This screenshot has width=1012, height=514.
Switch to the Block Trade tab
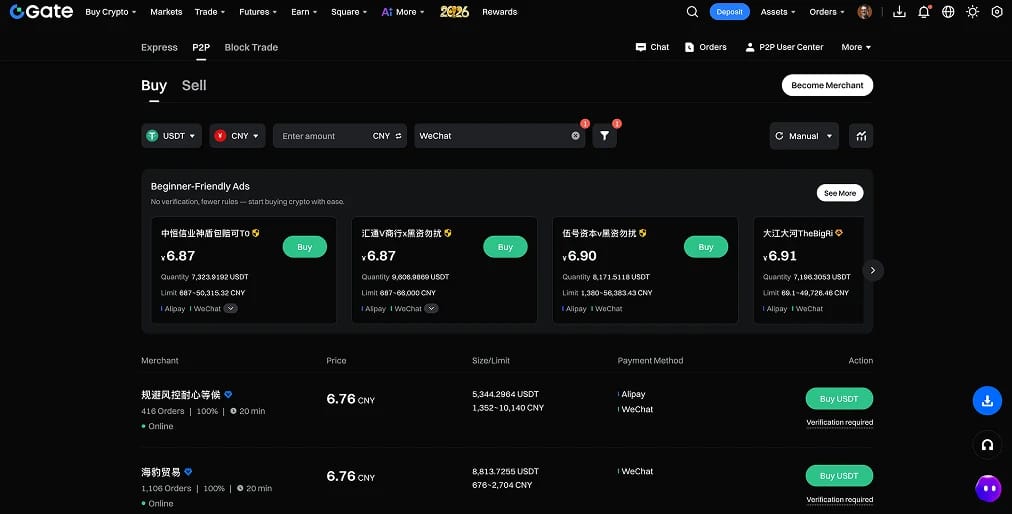click(251, 47)
